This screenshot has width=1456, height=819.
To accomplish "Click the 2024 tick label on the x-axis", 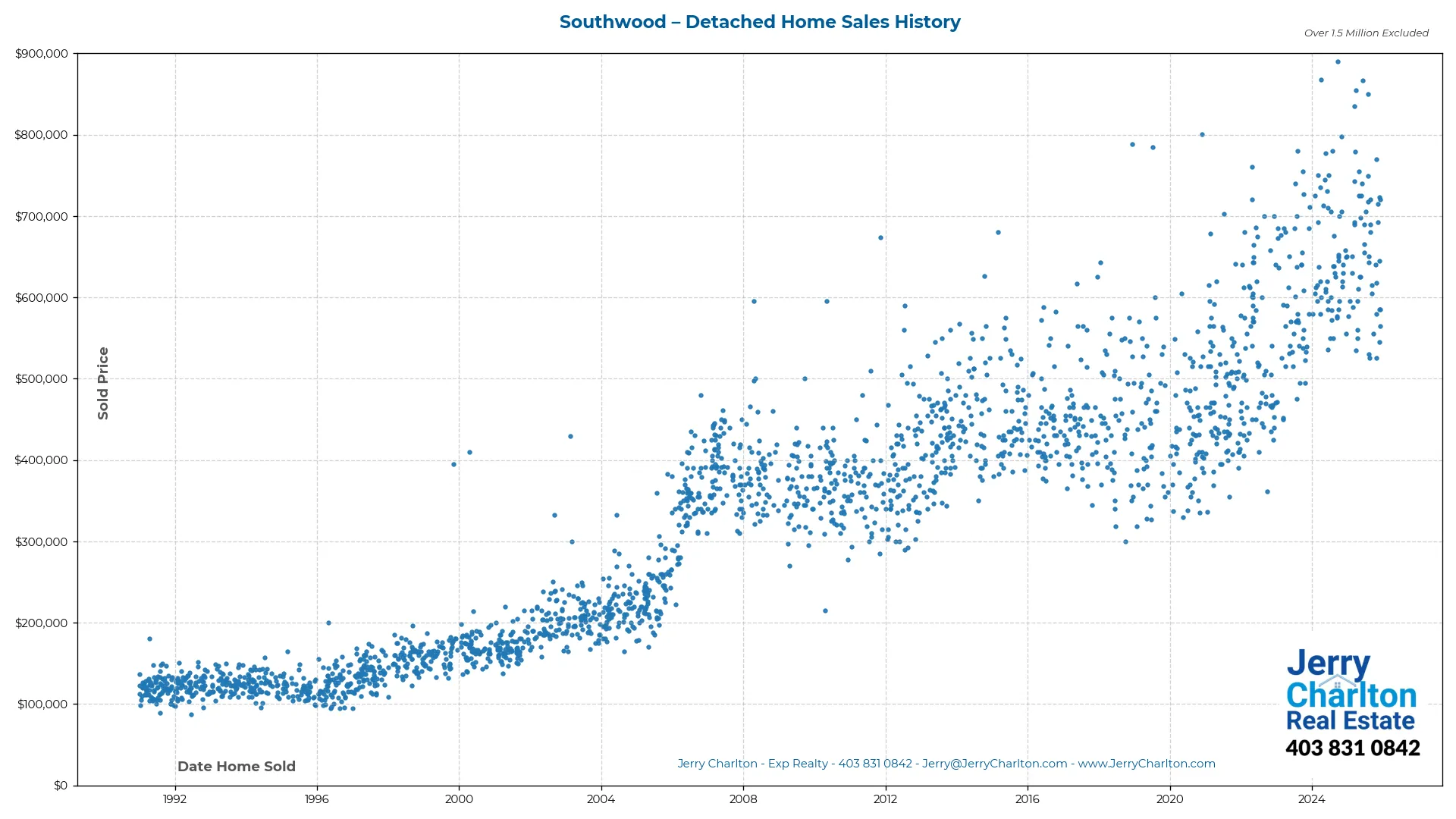I will [1313, 799].
